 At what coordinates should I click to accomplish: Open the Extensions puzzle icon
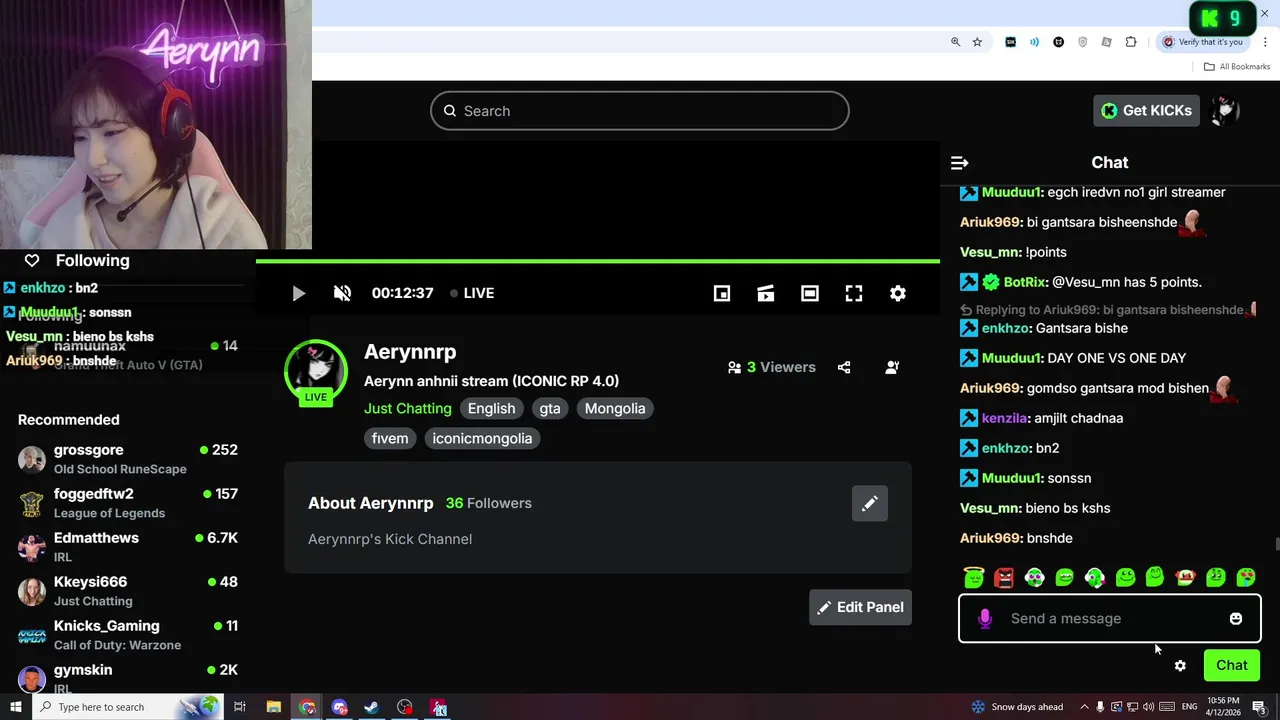(1131, 42)
